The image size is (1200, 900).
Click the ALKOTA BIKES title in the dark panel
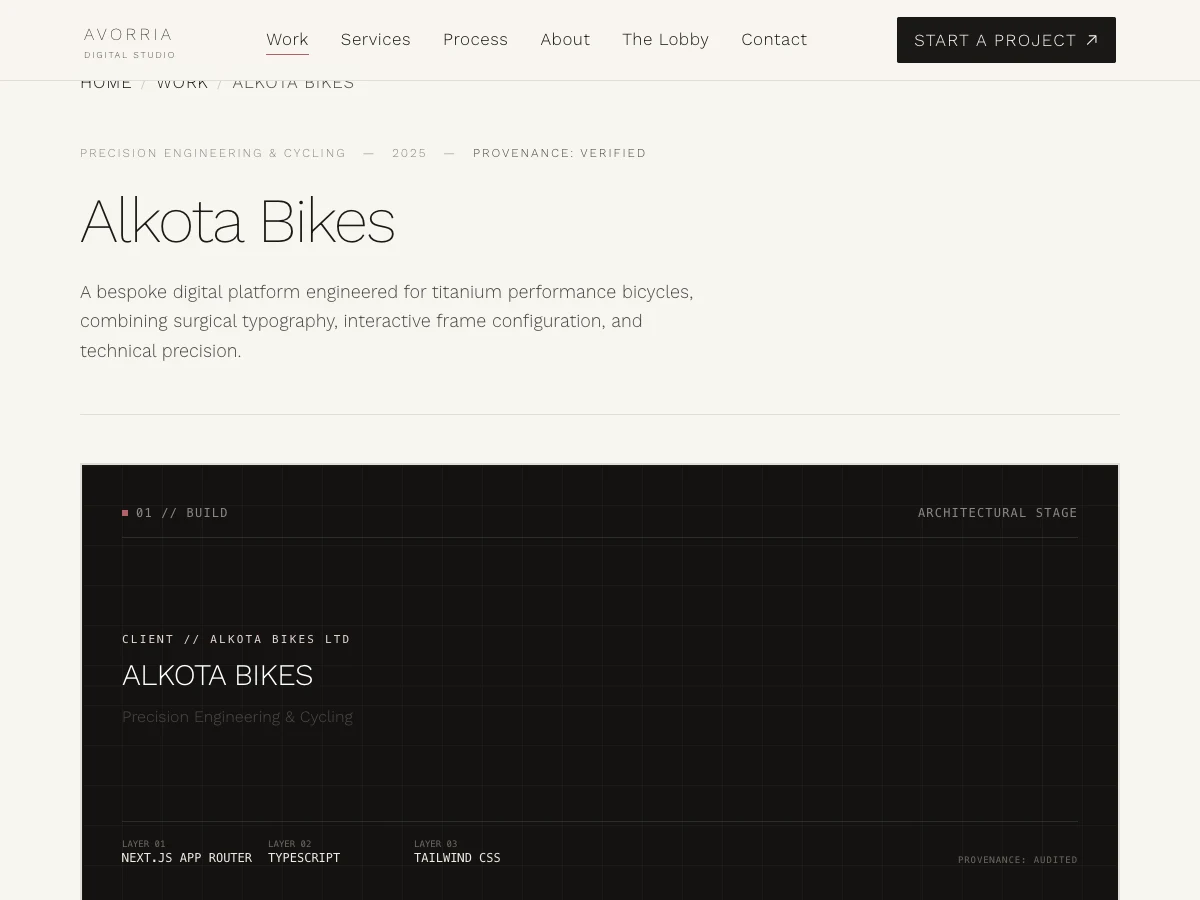click(x=217, y=676)
